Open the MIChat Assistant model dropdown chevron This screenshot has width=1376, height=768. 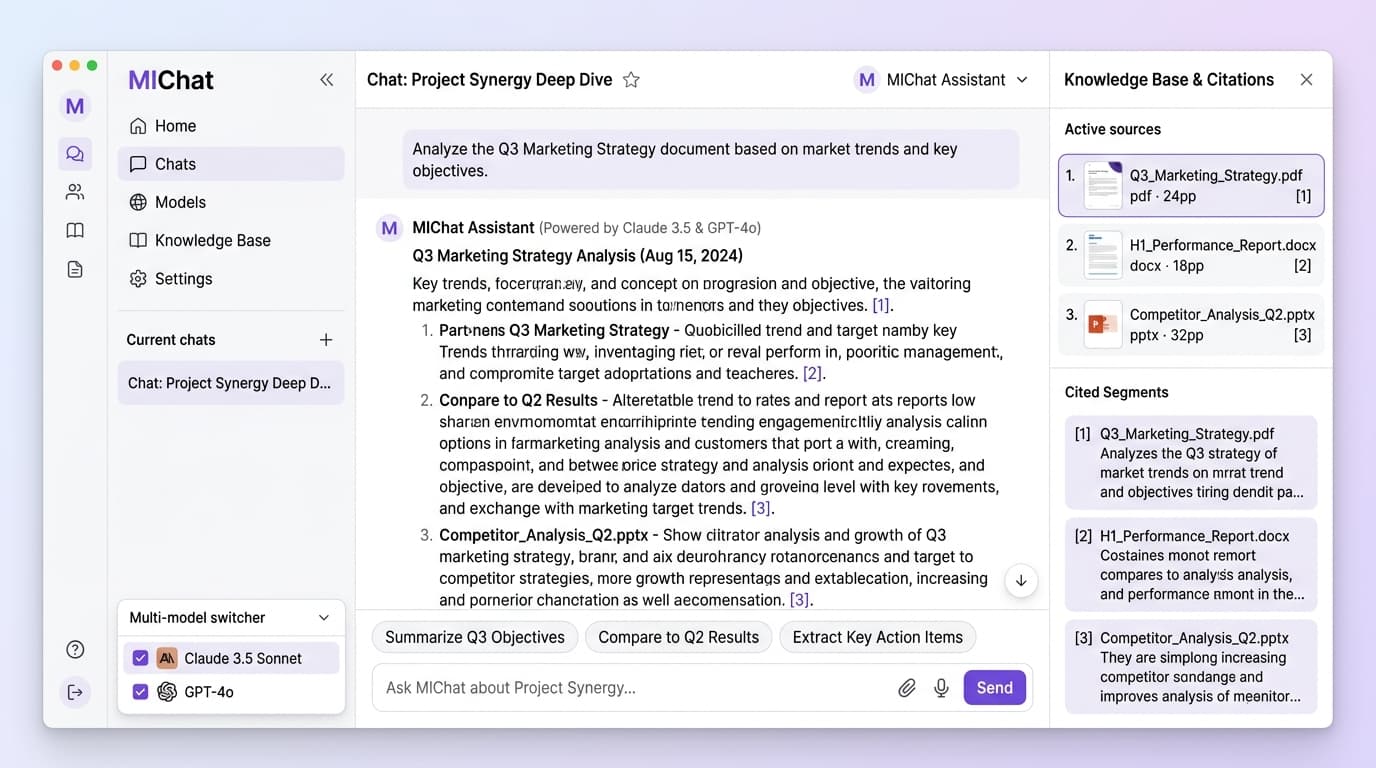(1022, 80)
